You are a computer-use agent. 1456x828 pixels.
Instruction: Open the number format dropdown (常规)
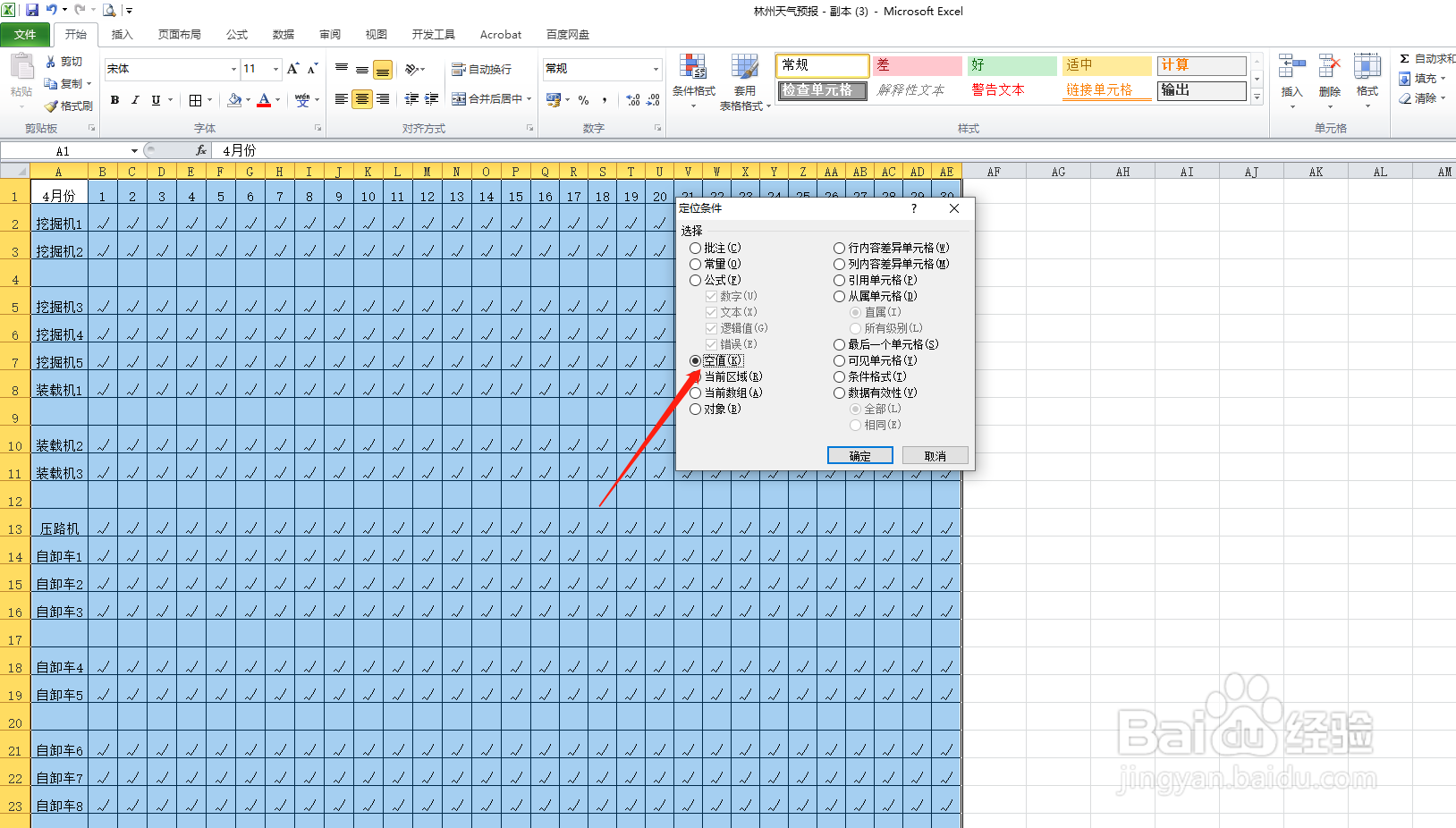pos(656,69)
